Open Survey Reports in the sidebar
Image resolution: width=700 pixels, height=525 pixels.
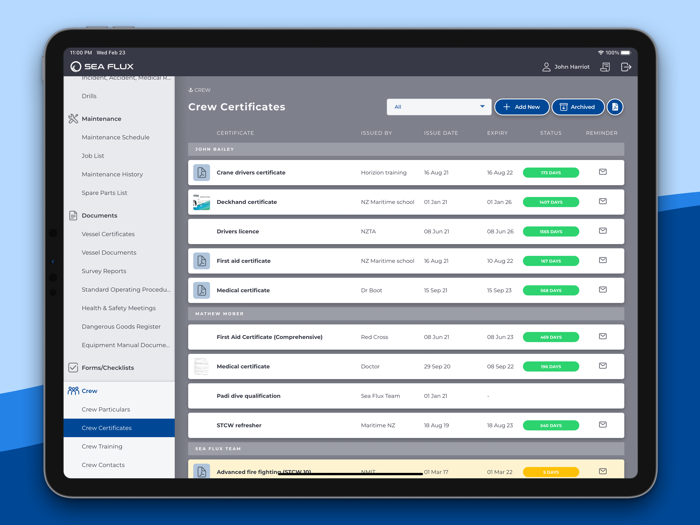click(104, 271)
